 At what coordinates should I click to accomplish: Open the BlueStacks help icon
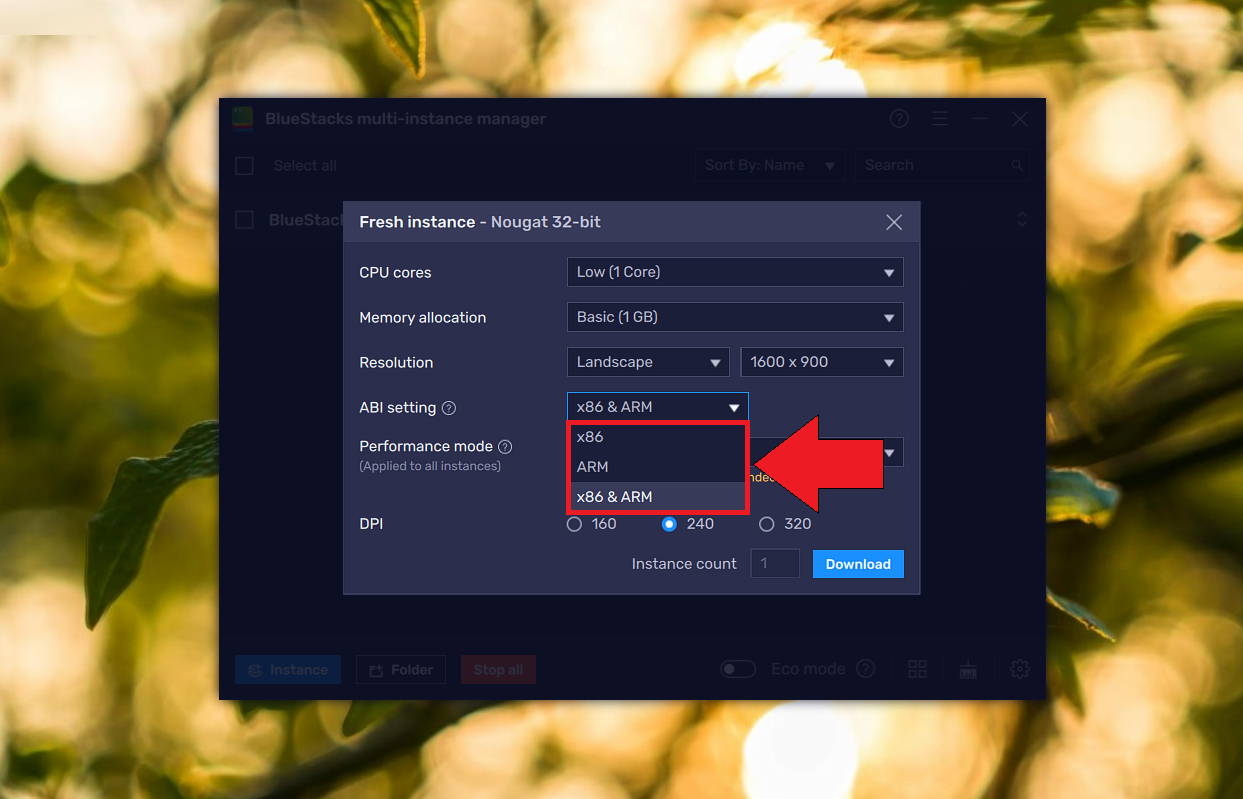pyautogui.click(x=898, y=118)
